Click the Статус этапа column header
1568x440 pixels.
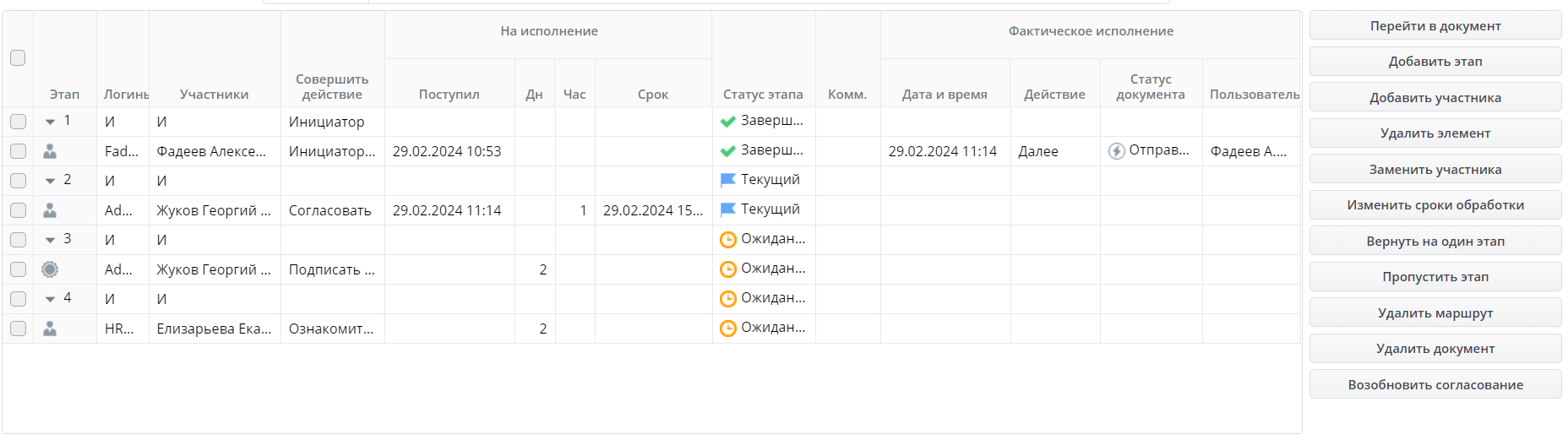point(763,95)
